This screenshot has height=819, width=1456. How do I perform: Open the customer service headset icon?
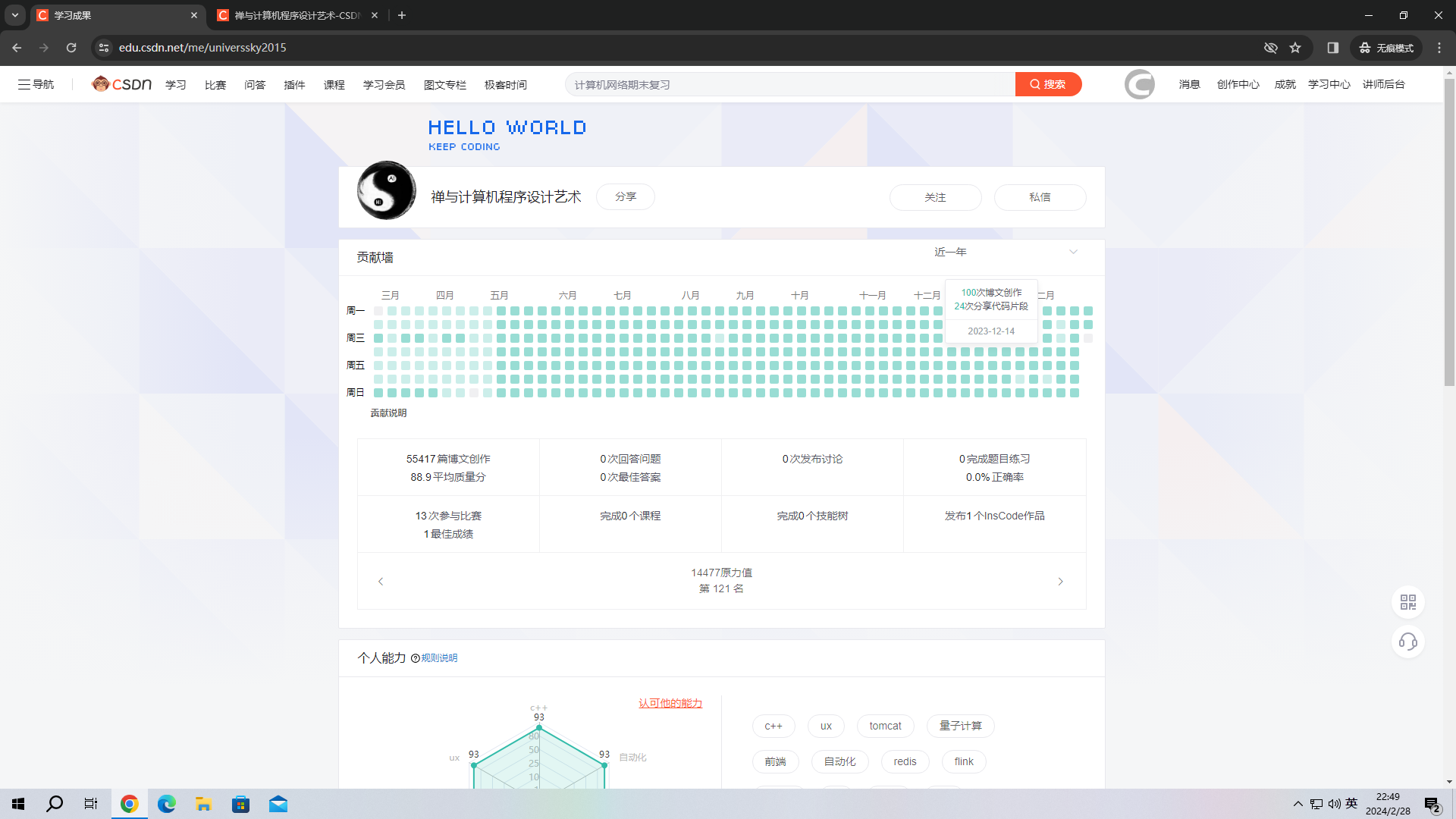click(x=1408, y=642)
